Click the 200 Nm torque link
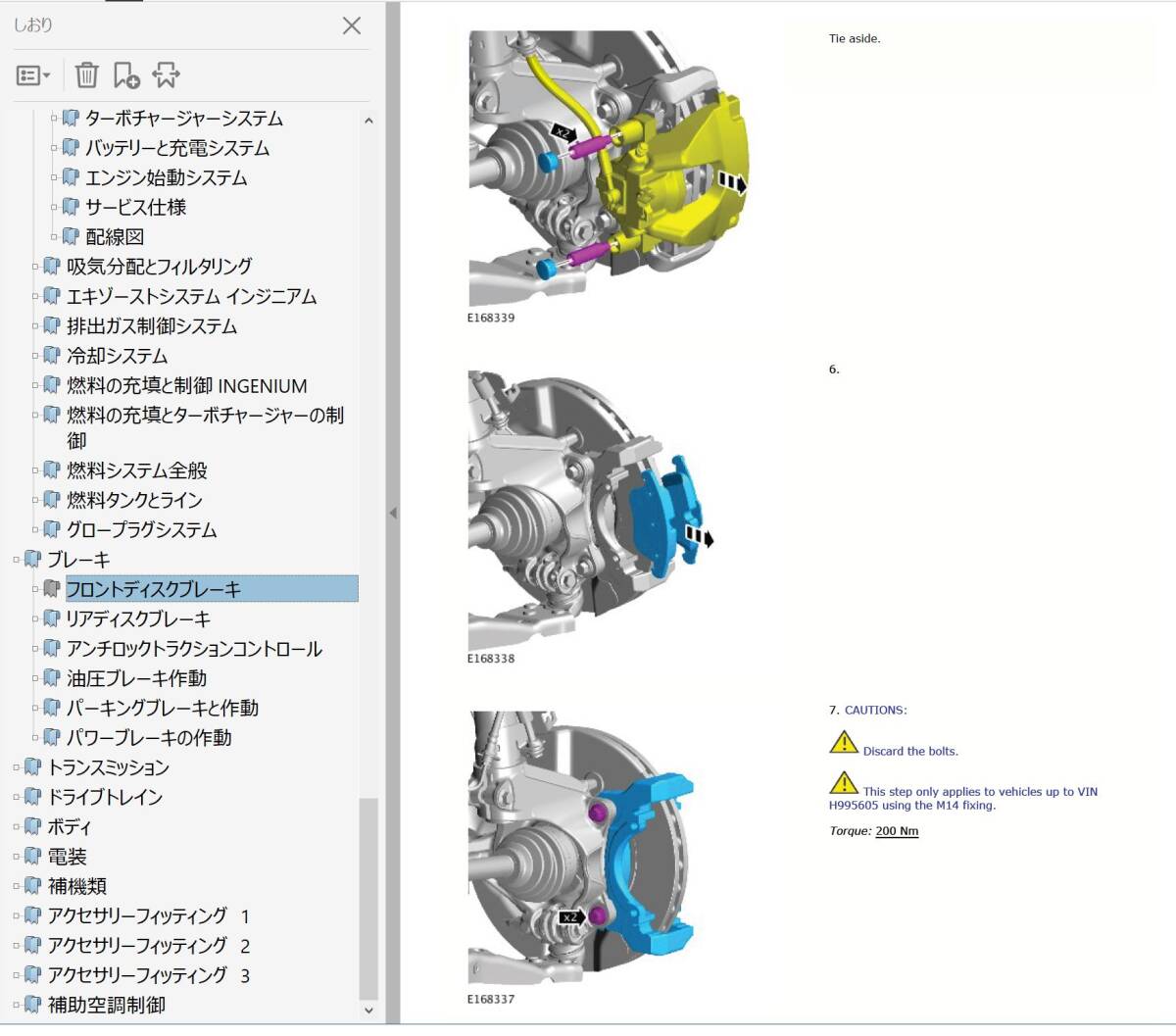Image resolution: width=1176 pixels, height=1036 pixels. click(897, 831)
